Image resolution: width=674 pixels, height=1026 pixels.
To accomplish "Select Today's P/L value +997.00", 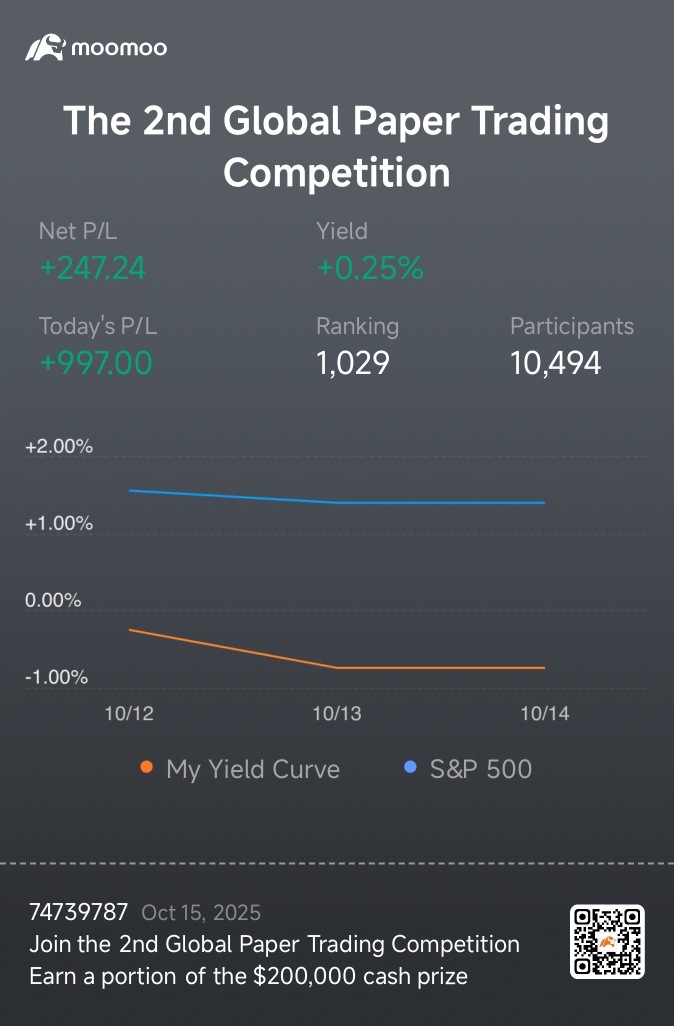I will point(96,362).
